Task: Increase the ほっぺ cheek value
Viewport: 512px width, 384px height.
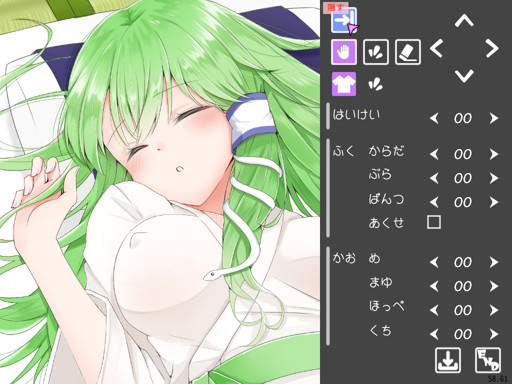Action: [494, 310]
